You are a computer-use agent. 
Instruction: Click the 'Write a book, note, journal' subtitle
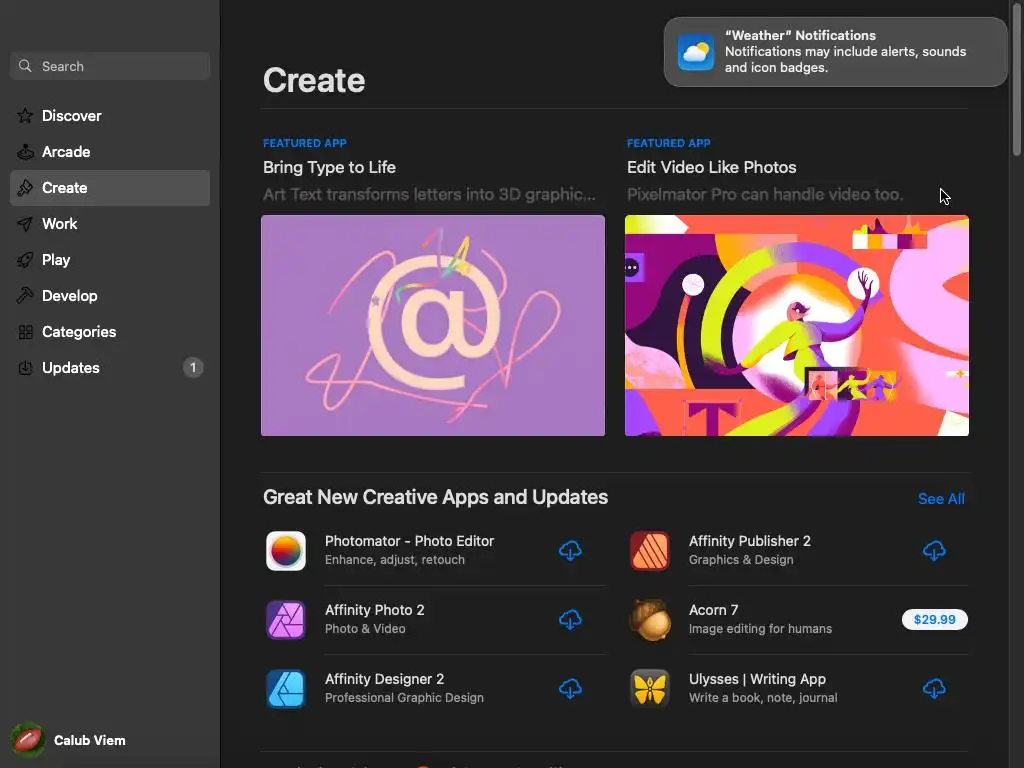pyautogui.click(x=763, y=697)
